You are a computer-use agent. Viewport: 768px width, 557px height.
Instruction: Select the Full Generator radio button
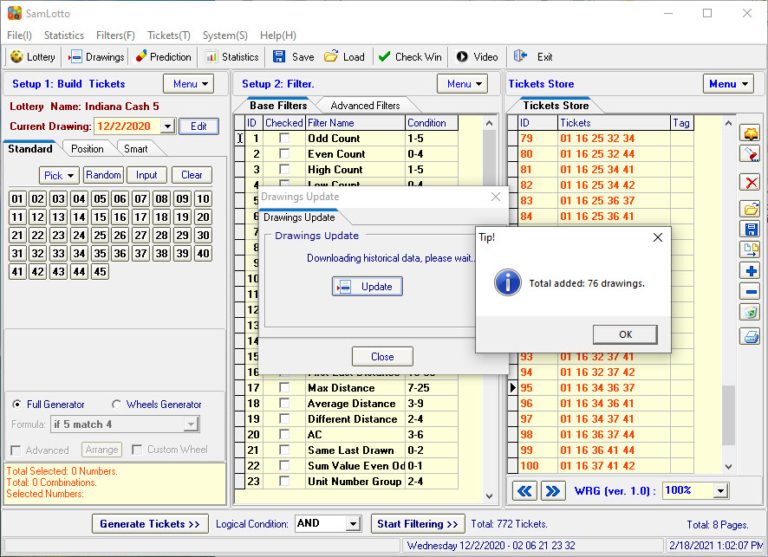17,404
